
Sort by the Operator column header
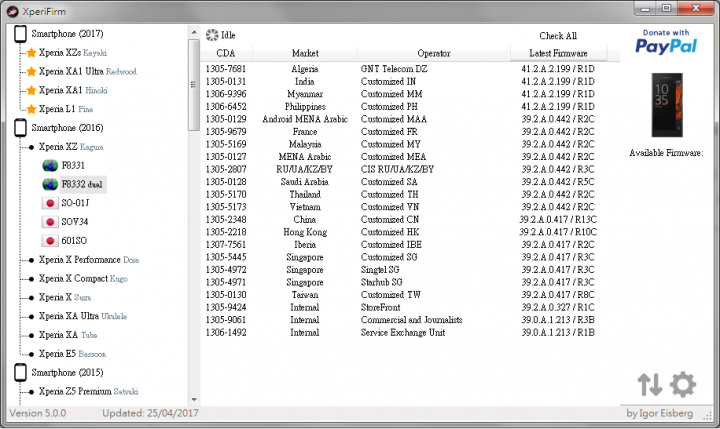(x=434, y=53)
